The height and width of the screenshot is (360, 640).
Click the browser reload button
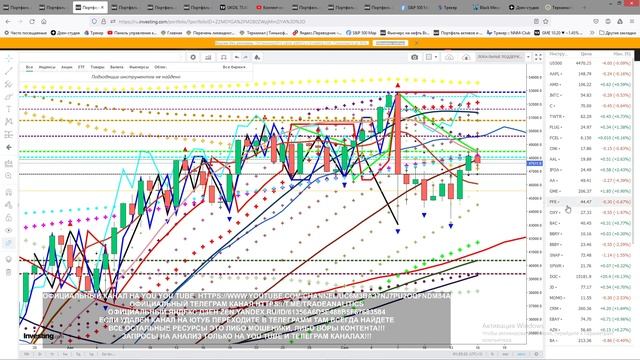32,22
